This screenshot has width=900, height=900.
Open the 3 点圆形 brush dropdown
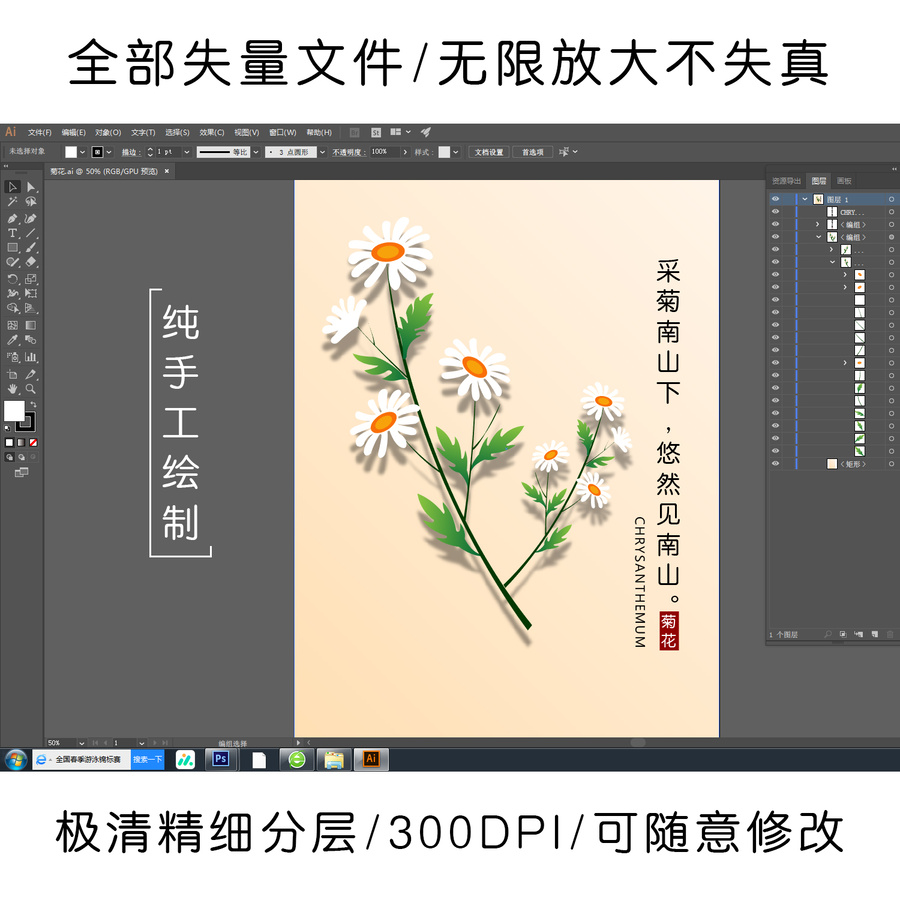pyautogui.click(x=323, y=152)
